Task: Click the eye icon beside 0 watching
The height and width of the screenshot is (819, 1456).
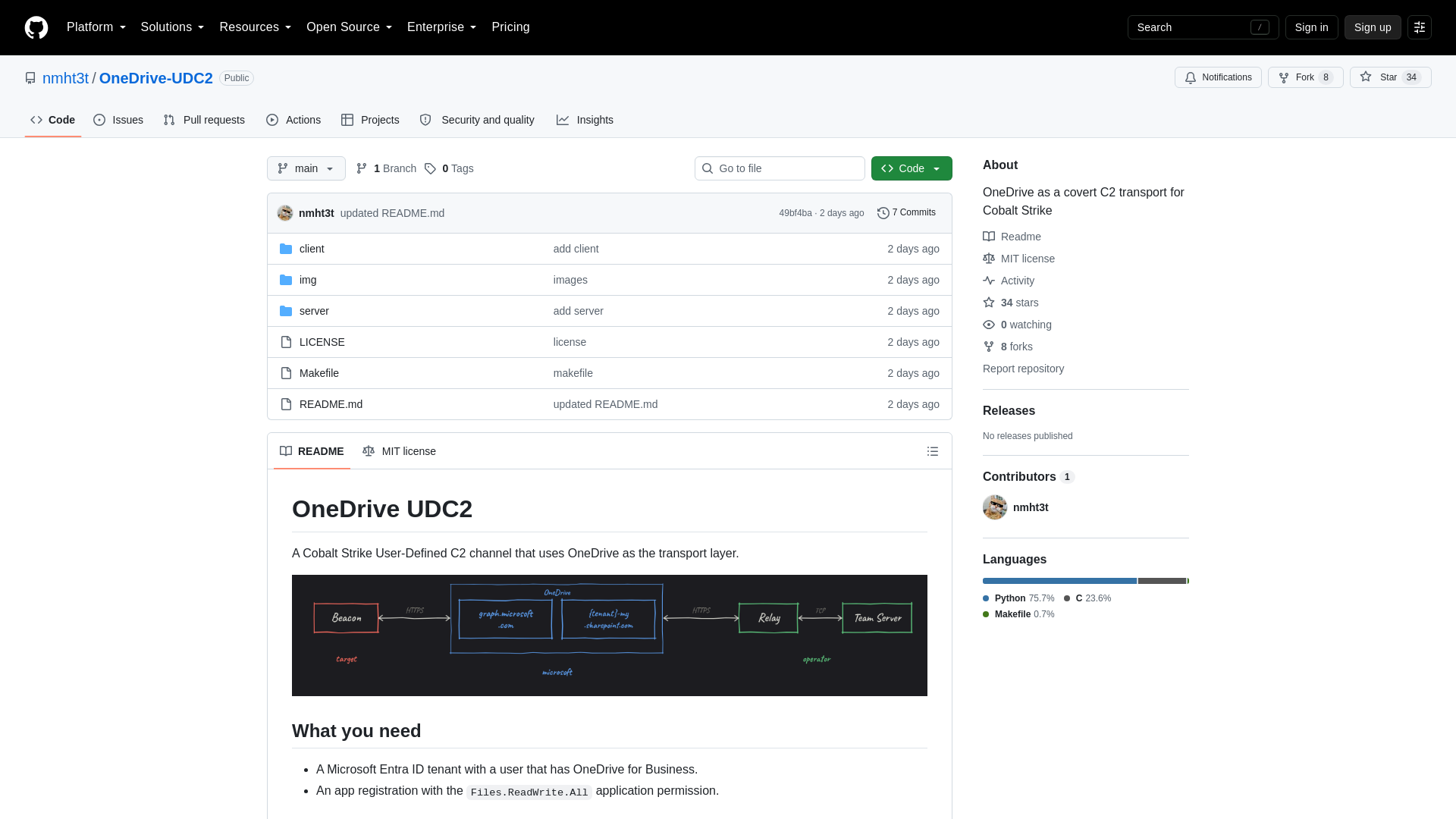Action: 989,325
